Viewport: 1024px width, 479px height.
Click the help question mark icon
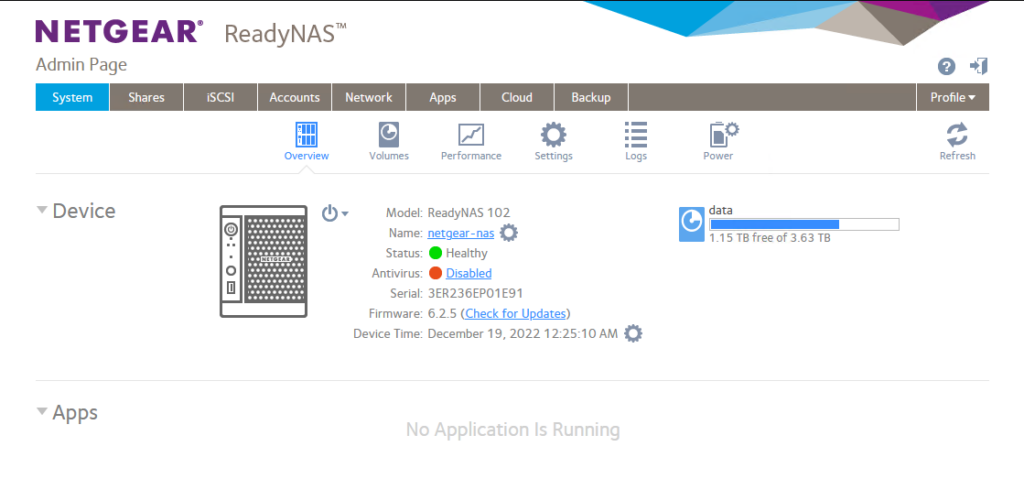(x=946, y=66)
